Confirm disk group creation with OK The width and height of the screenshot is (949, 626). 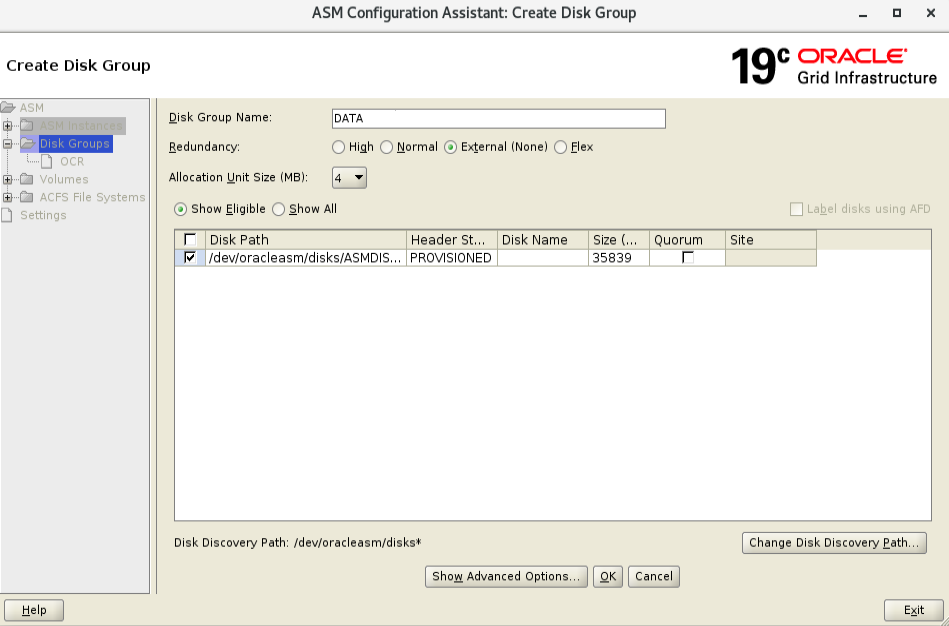[608, 576]
